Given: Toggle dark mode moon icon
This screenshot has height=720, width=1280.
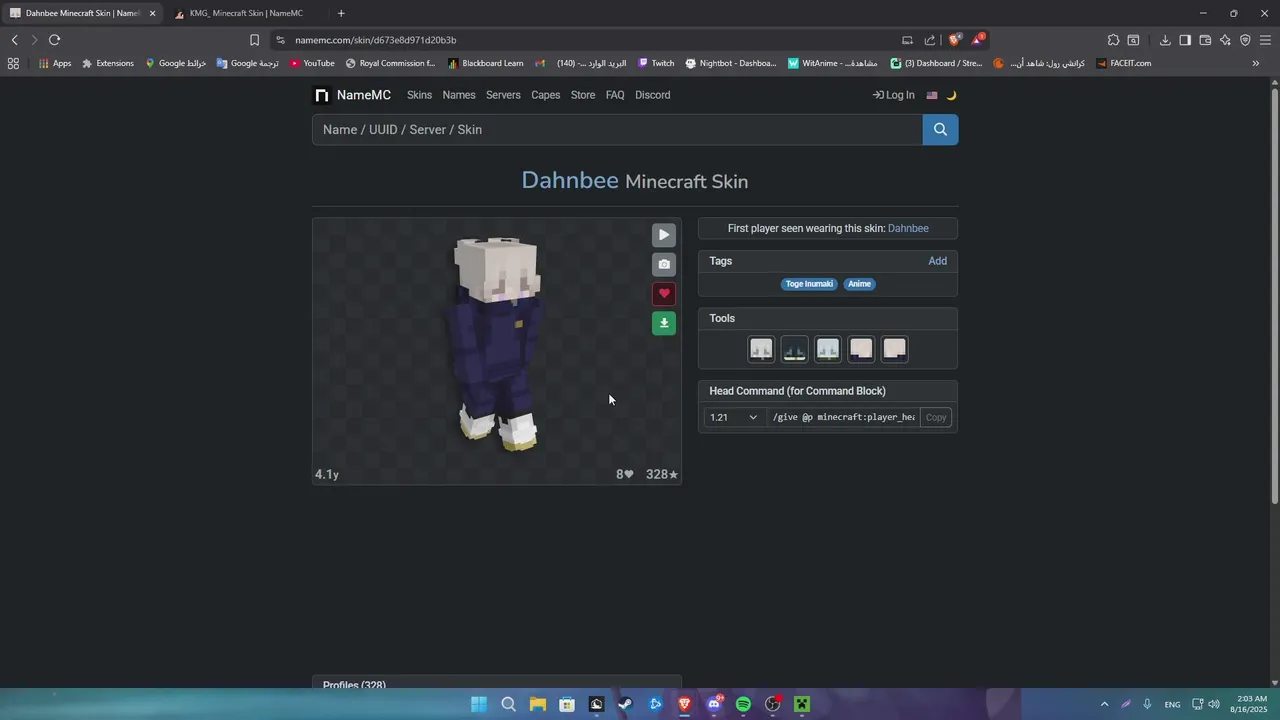Looking at the screenshot, I should pyautogui.click(x=951, y=95).
